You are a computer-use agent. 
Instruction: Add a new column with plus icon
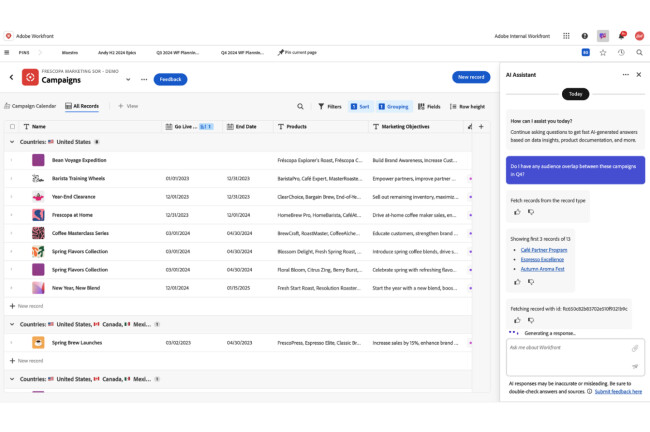[481, 126]
